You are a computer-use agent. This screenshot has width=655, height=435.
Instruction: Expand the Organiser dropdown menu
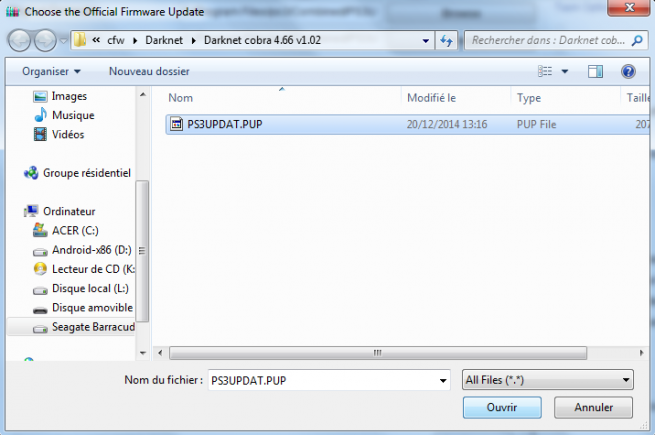click(51, 71)
